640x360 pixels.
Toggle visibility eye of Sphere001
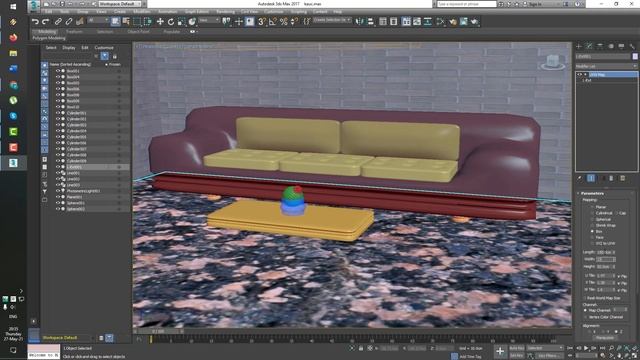58,203
